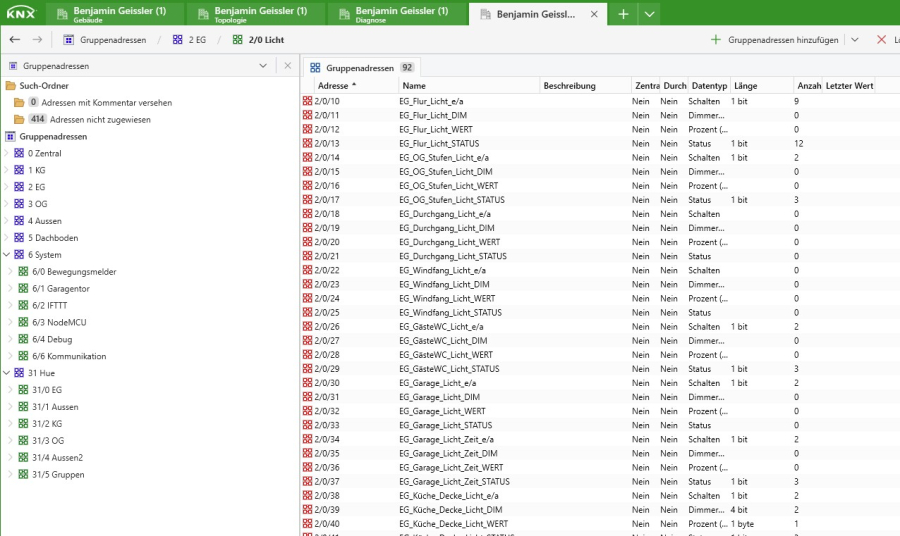This screenshot has width=900, height=536.
Task: Open the tab list dropdown arrow
Action: 649,14
